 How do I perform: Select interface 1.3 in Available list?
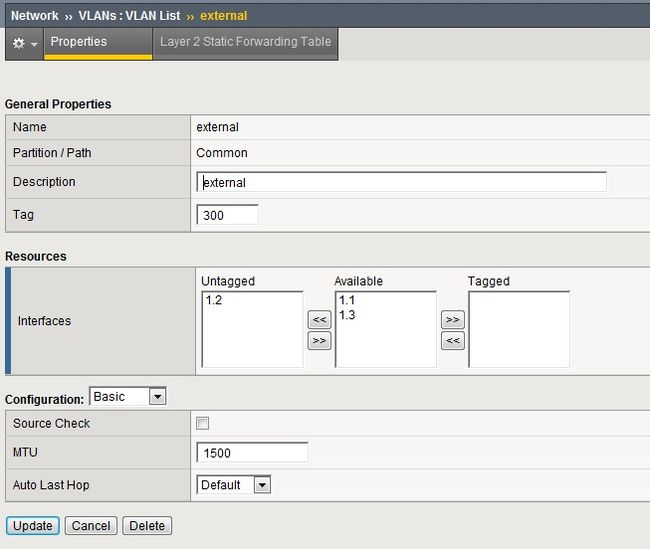(347, 315)
